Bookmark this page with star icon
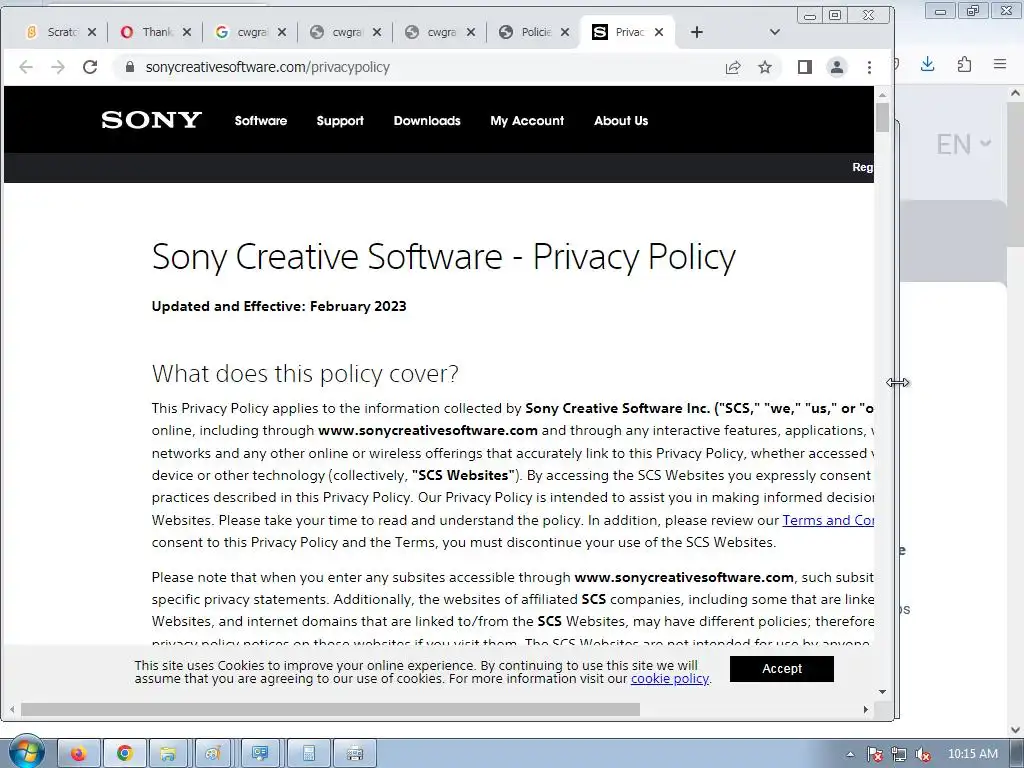This screenshot has width=1024, height=768. [765, 67]
